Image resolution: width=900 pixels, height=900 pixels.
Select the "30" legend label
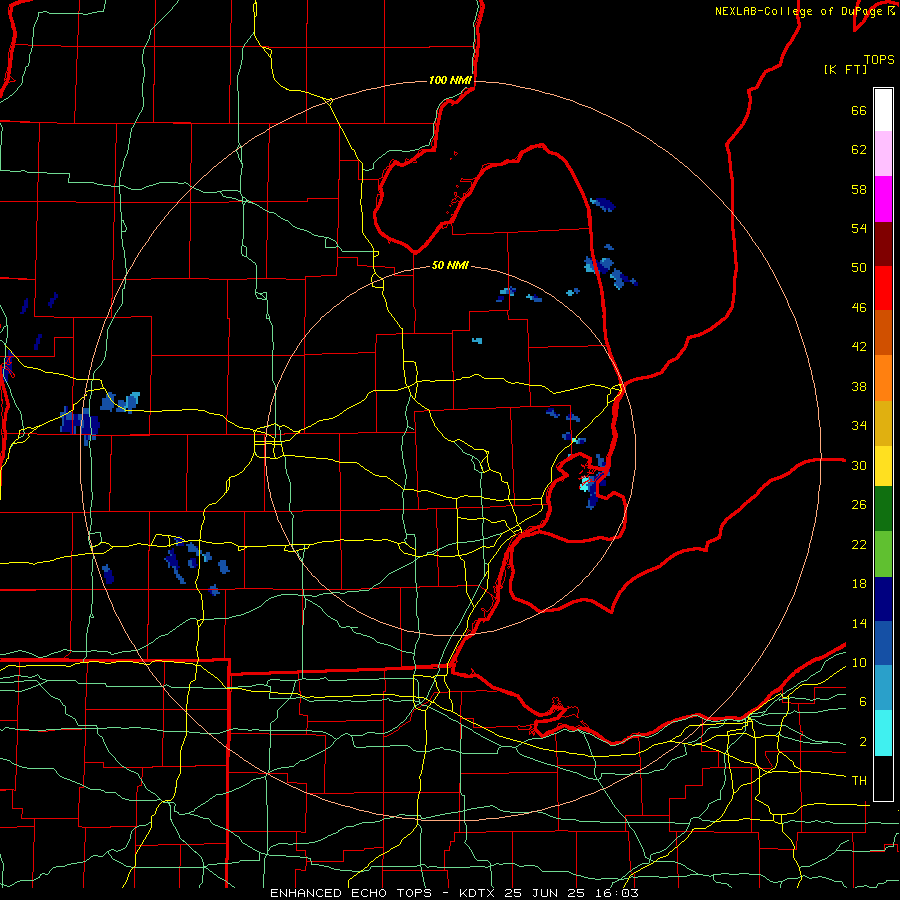click(x=859, y=465)
